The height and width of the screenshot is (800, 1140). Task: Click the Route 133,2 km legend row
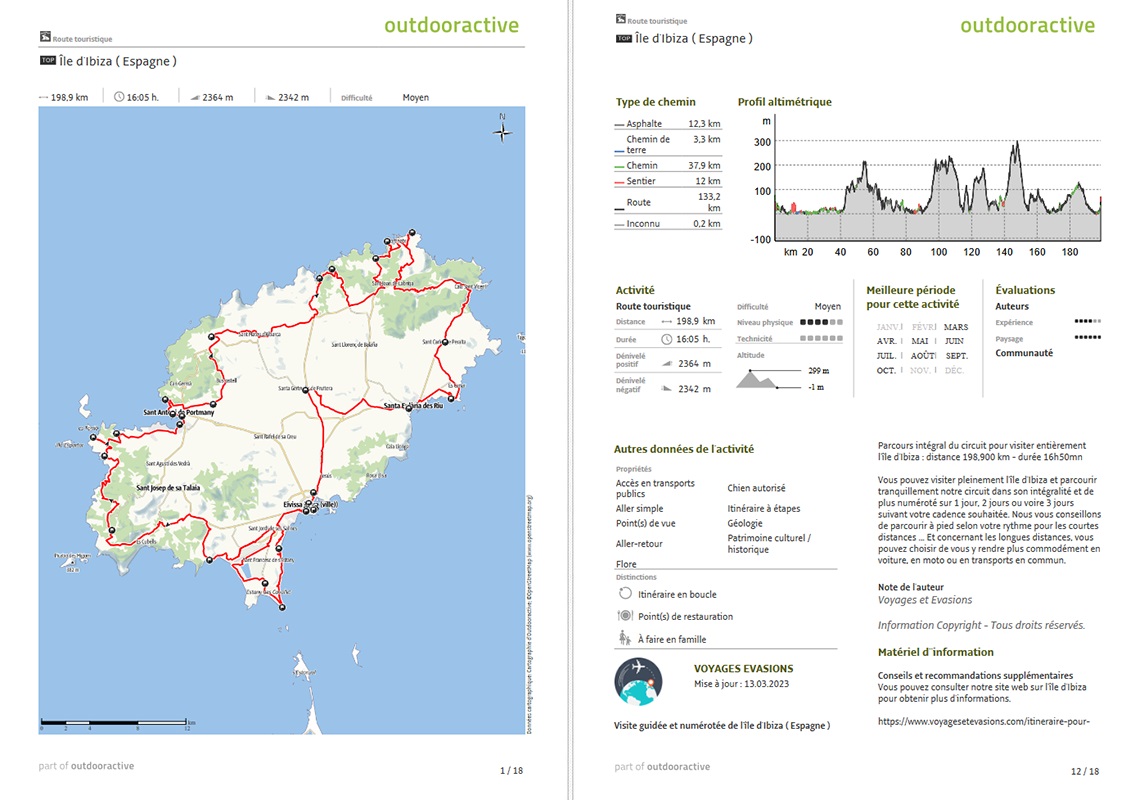[667, 202]
